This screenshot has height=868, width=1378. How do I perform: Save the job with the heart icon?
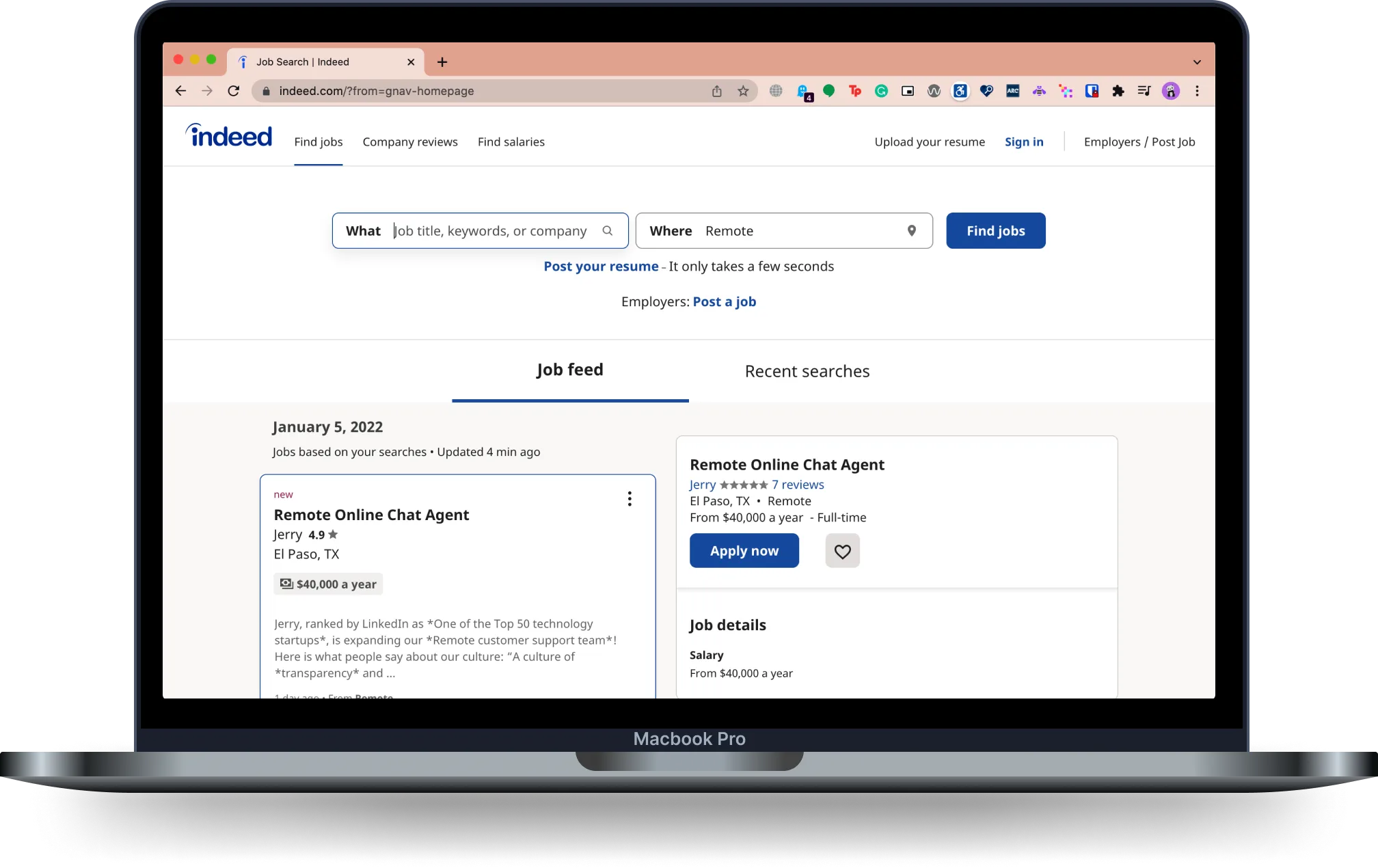pyautogui.click(x=842, y=551)
